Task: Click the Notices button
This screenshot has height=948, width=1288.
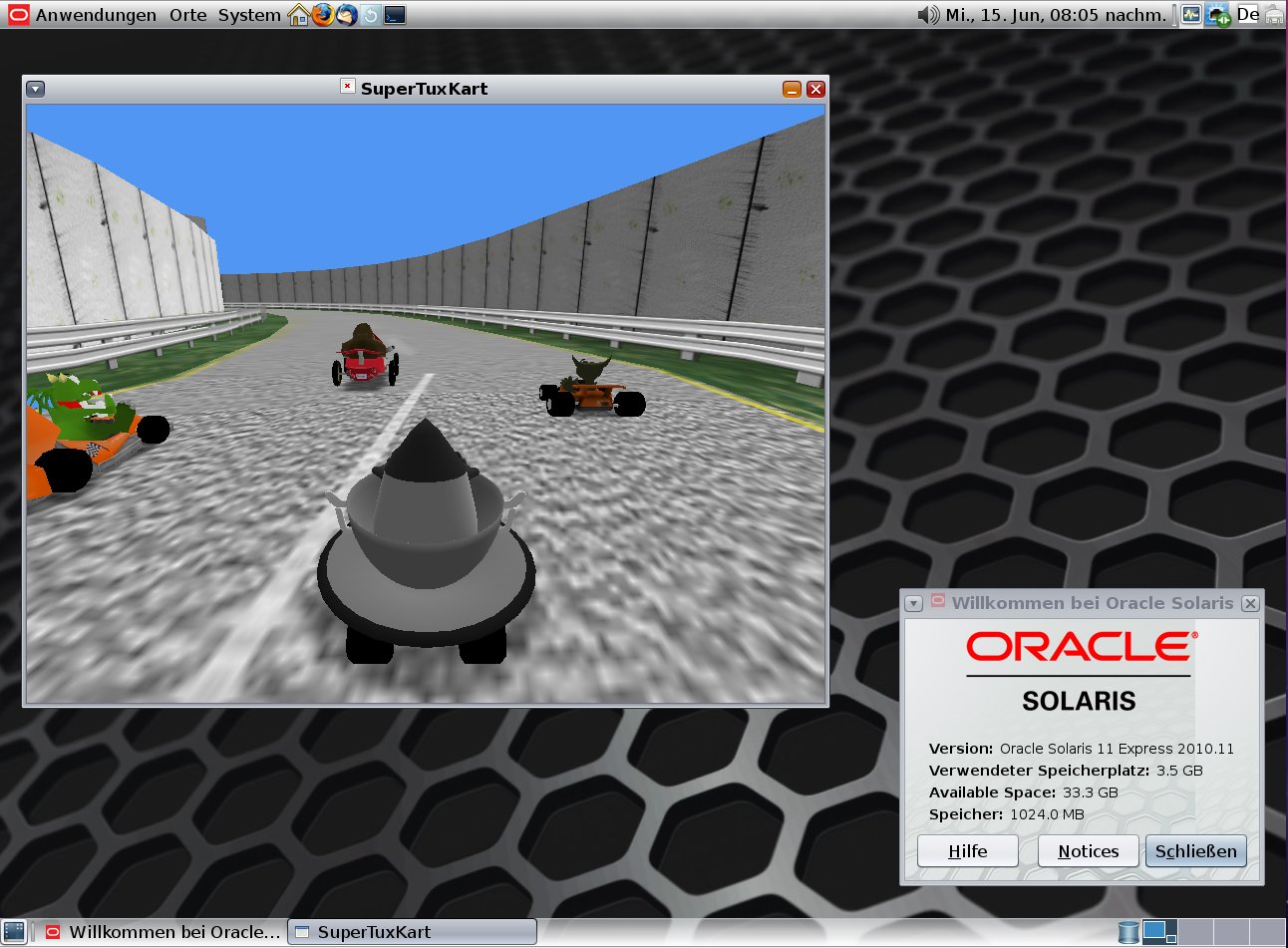Action: (1089, 851)
